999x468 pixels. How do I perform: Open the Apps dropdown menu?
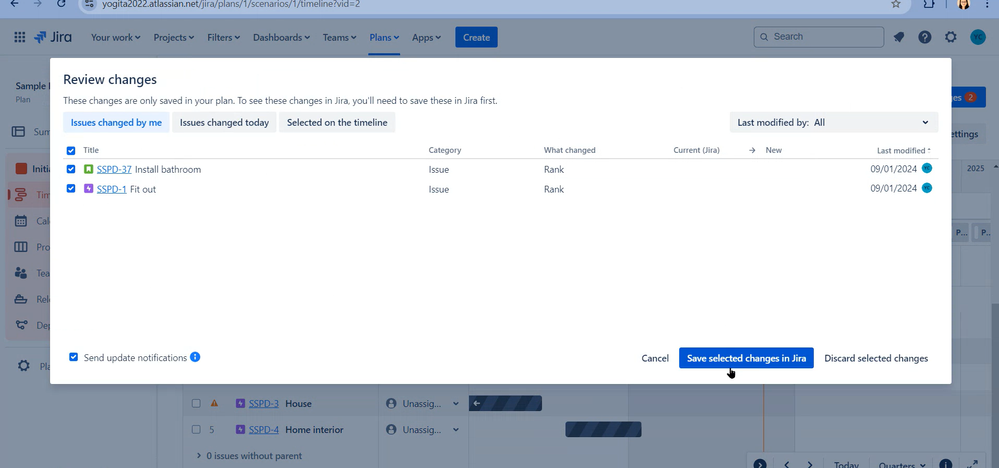pyautogui.click(x=426, y=37)
